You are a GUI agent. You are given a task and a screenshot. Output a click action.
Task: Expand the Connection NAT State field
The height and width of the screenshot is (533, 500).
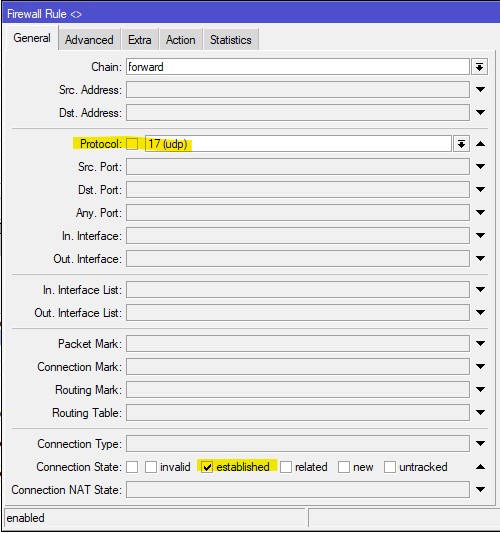(x=480, y=489)
